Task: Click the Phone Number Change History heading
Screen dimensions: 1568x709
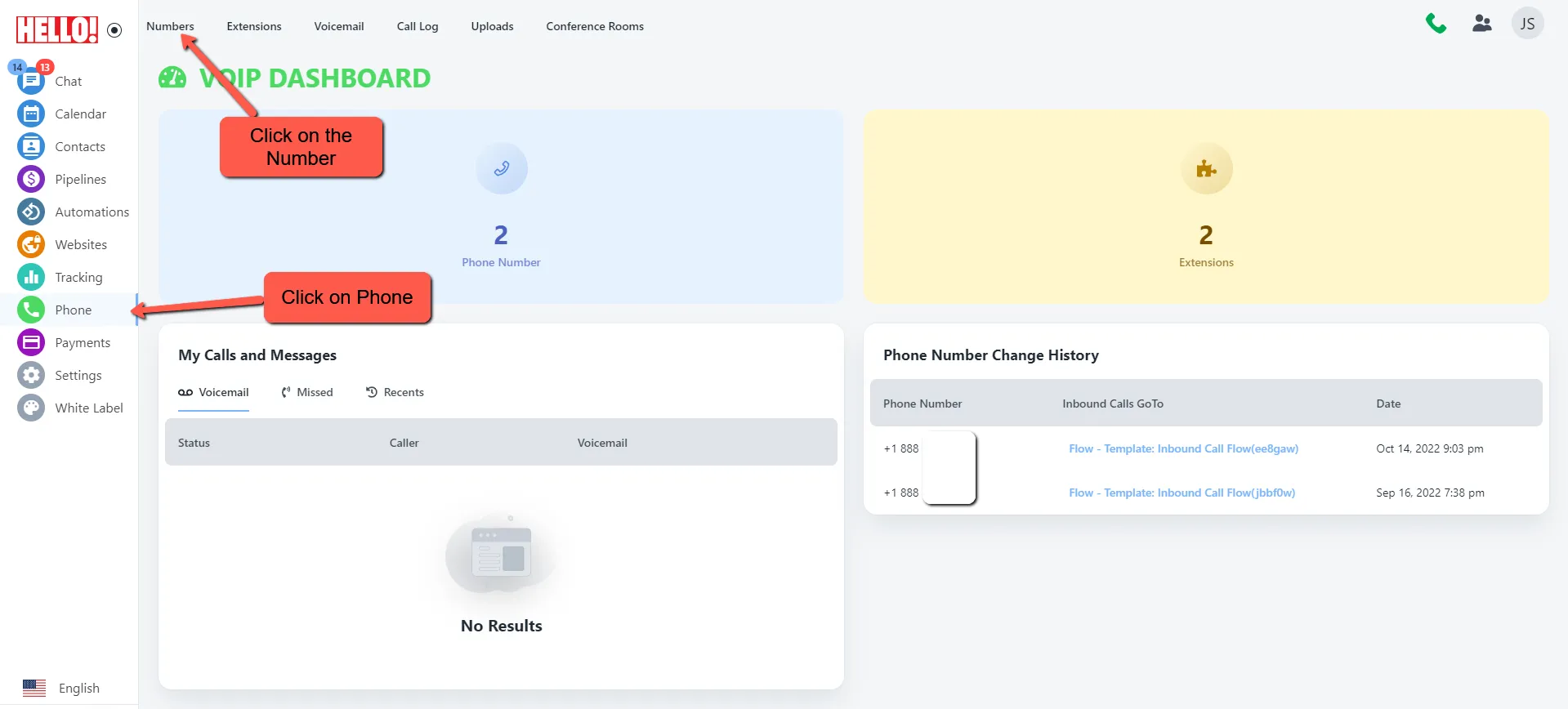Action: [990, 355]
